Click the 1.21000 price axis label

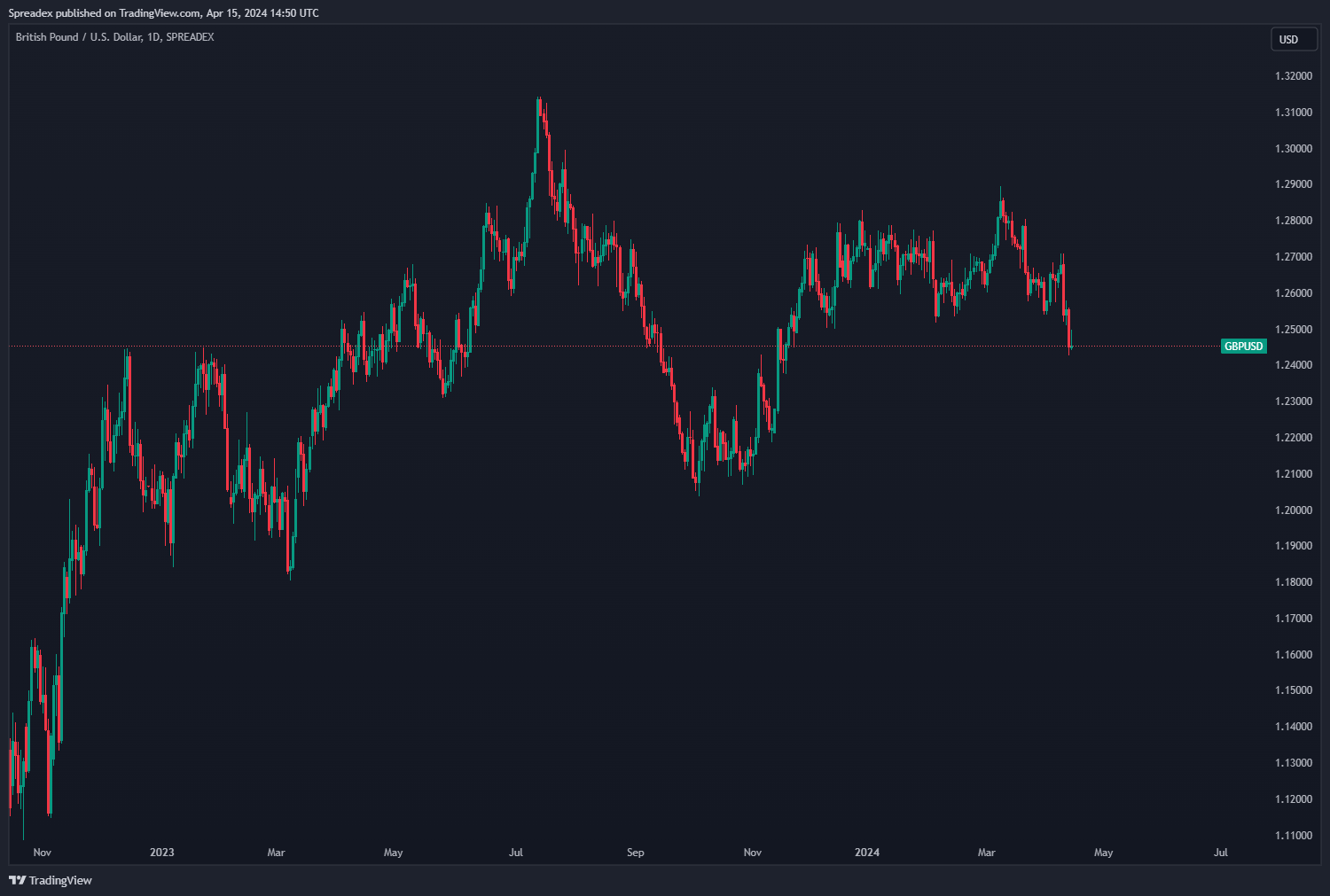point(1294,474)
